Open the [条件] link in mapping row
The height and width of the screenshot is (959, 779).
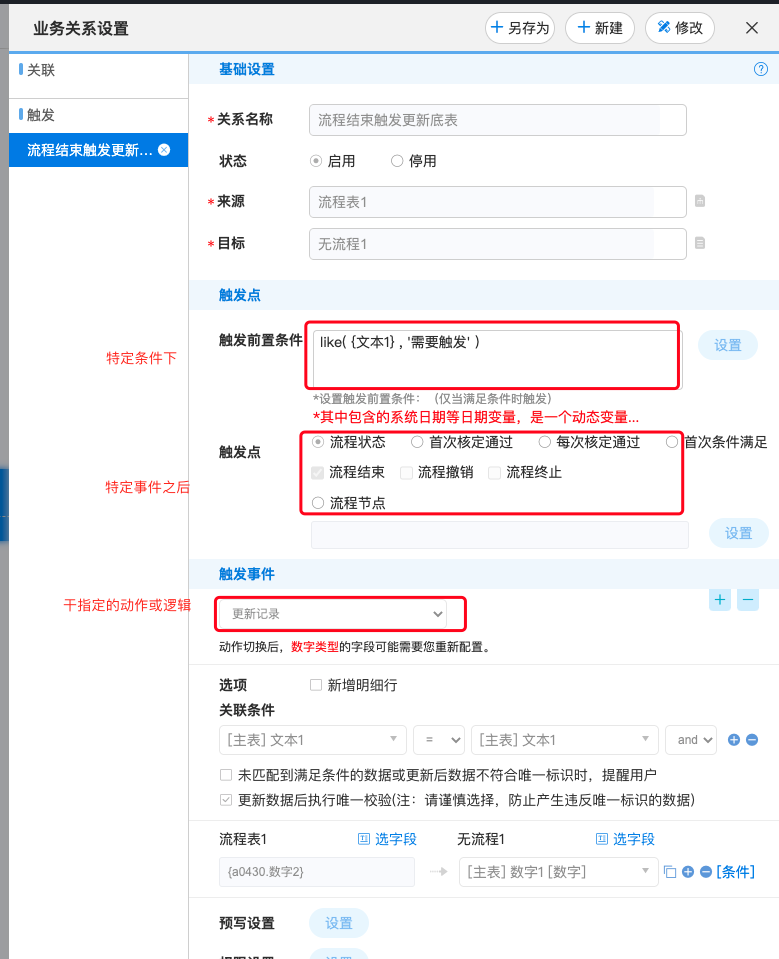coord(736,872)
